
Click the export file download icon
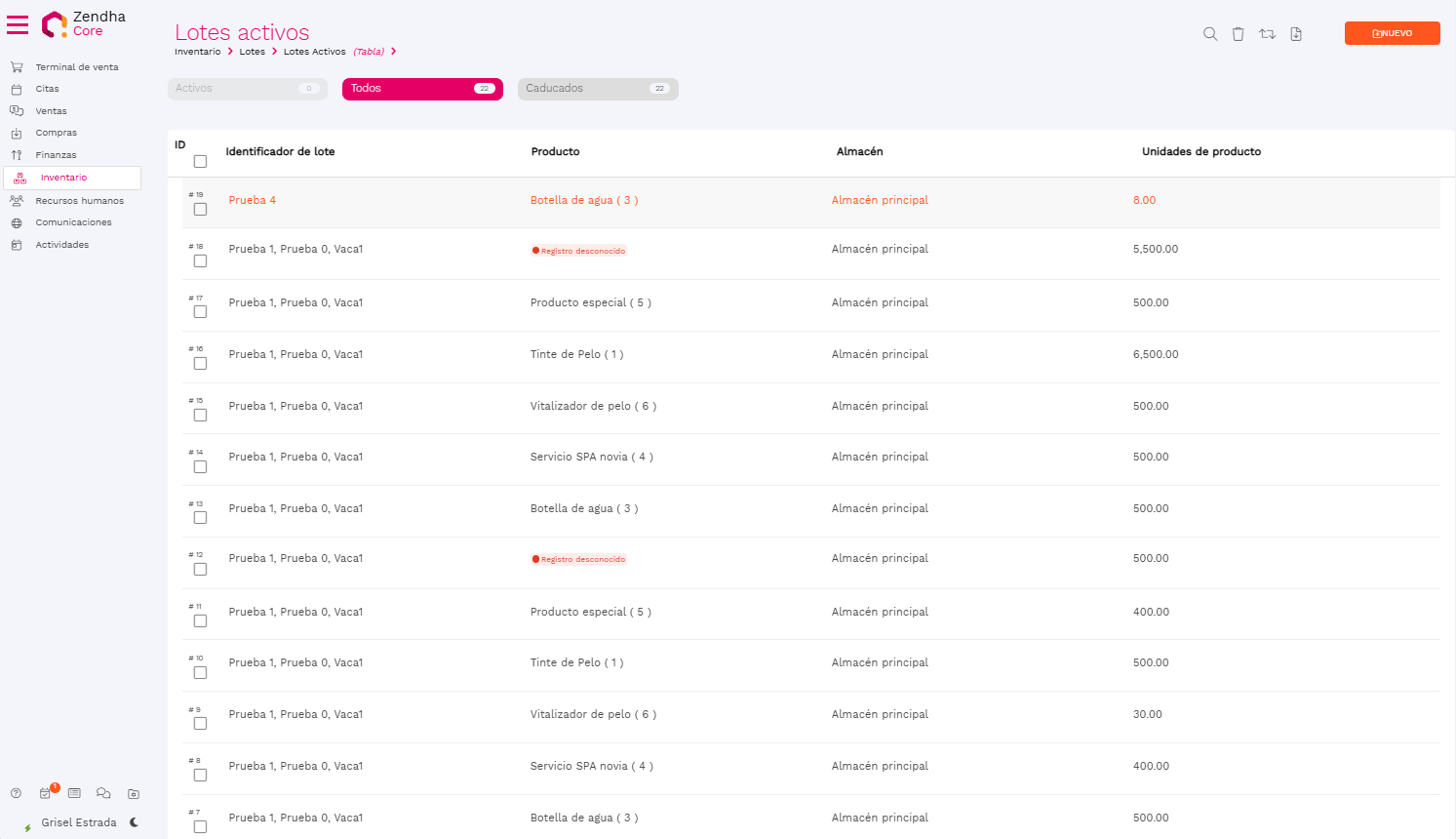coord(1296,34)
